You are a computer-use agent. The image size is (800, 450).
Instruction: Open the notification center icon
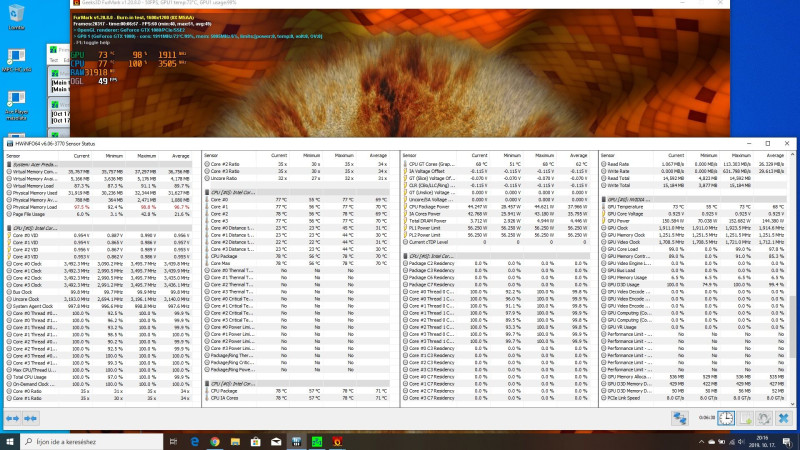(x=788, y=442)
